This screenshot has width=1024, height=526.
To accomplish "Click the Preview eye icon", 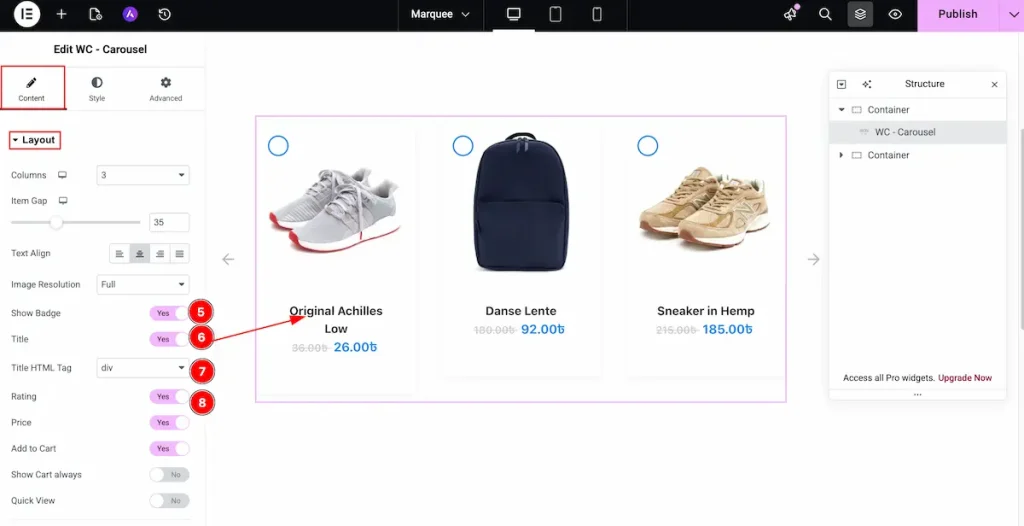I will click(x=895, y=15).
